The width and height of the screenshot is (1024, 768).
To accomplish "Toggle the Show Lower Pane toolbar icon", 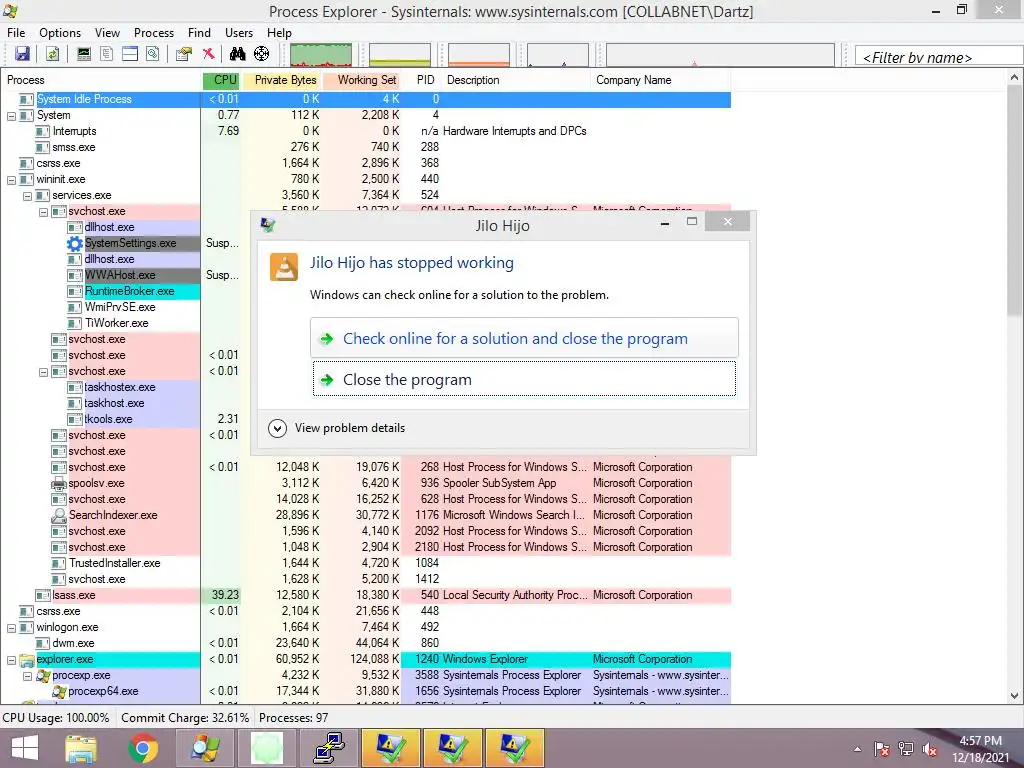I will tap(130, 54).
